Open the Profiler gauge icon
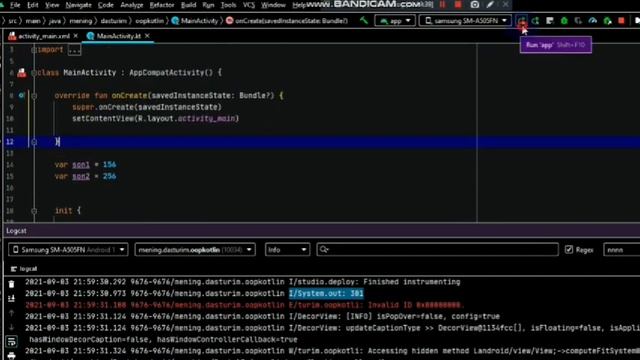 [593, 20]
